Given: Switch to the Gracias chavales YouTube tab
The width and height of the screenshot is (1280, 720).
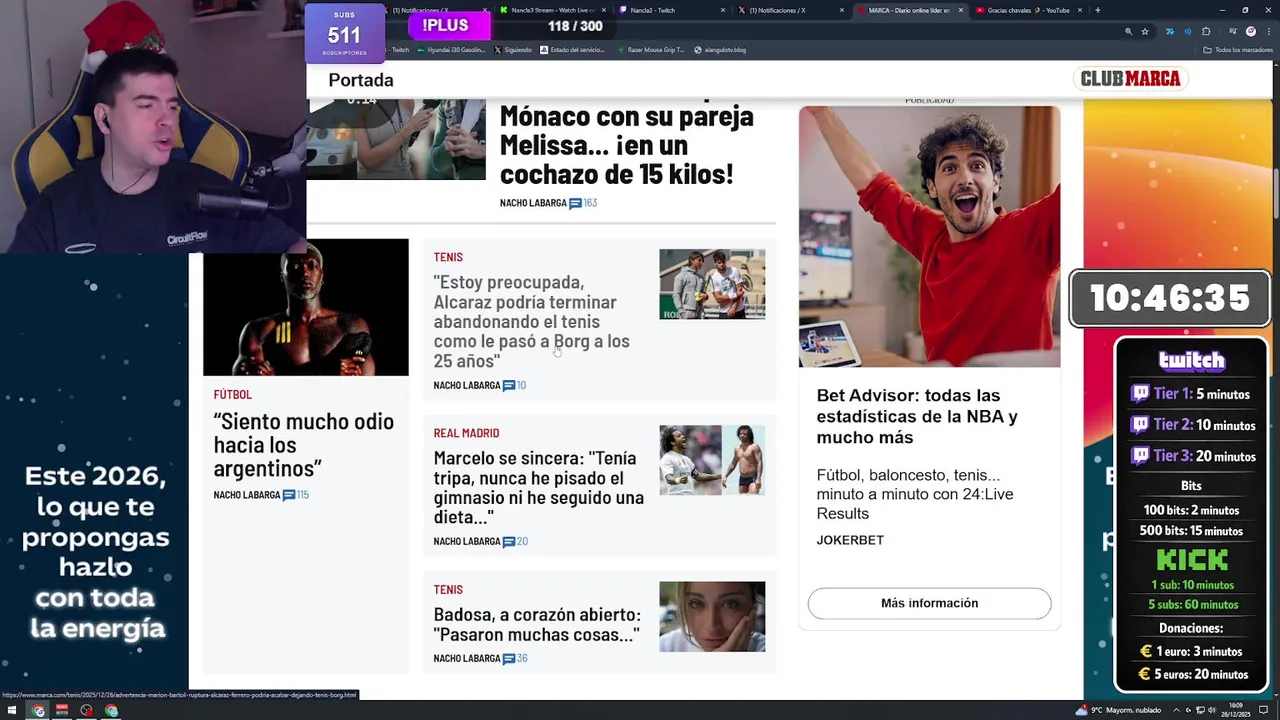Looking at the screenshot, I should click(x=1027, y=10).
